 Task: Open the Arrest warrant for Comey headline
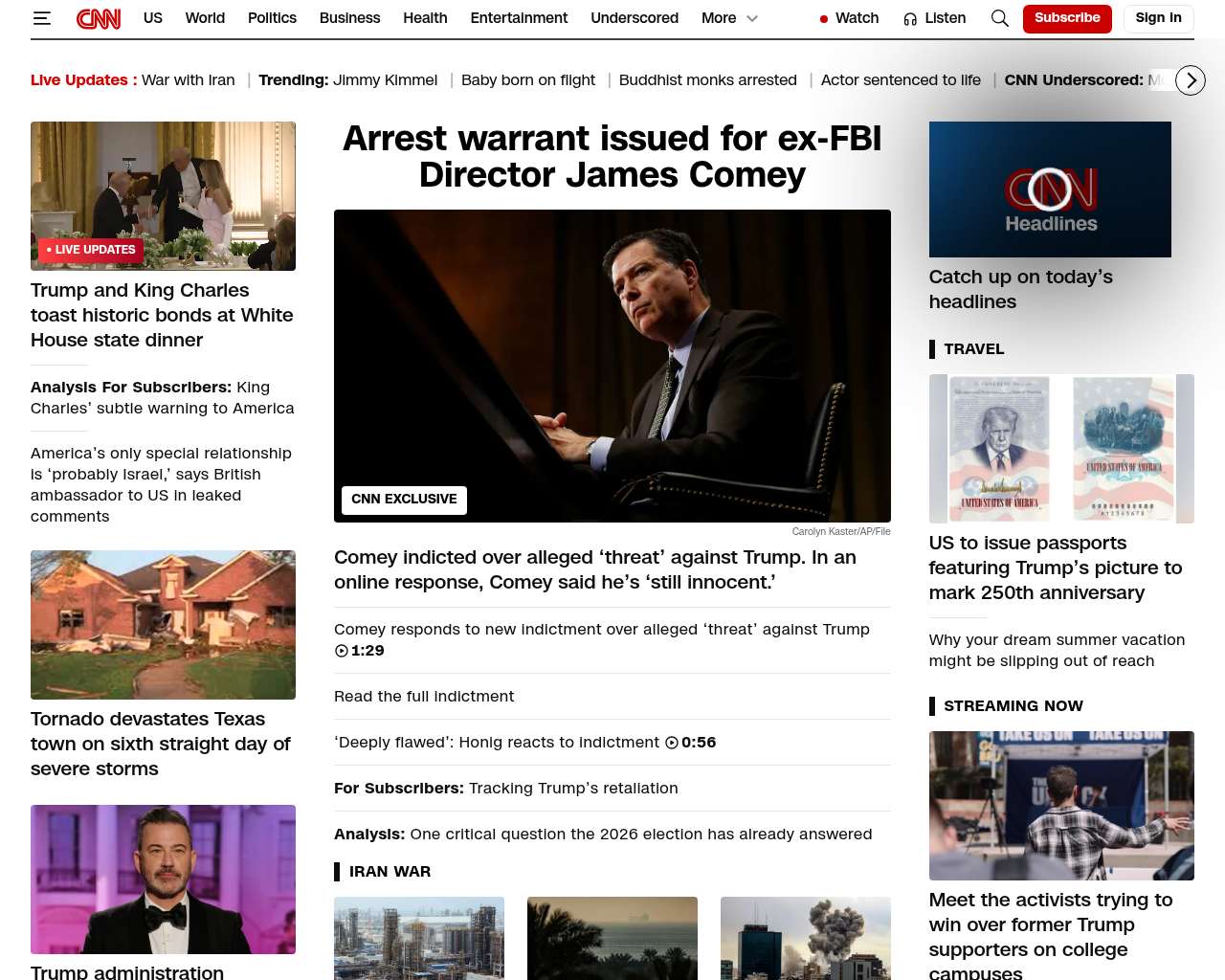612,157
